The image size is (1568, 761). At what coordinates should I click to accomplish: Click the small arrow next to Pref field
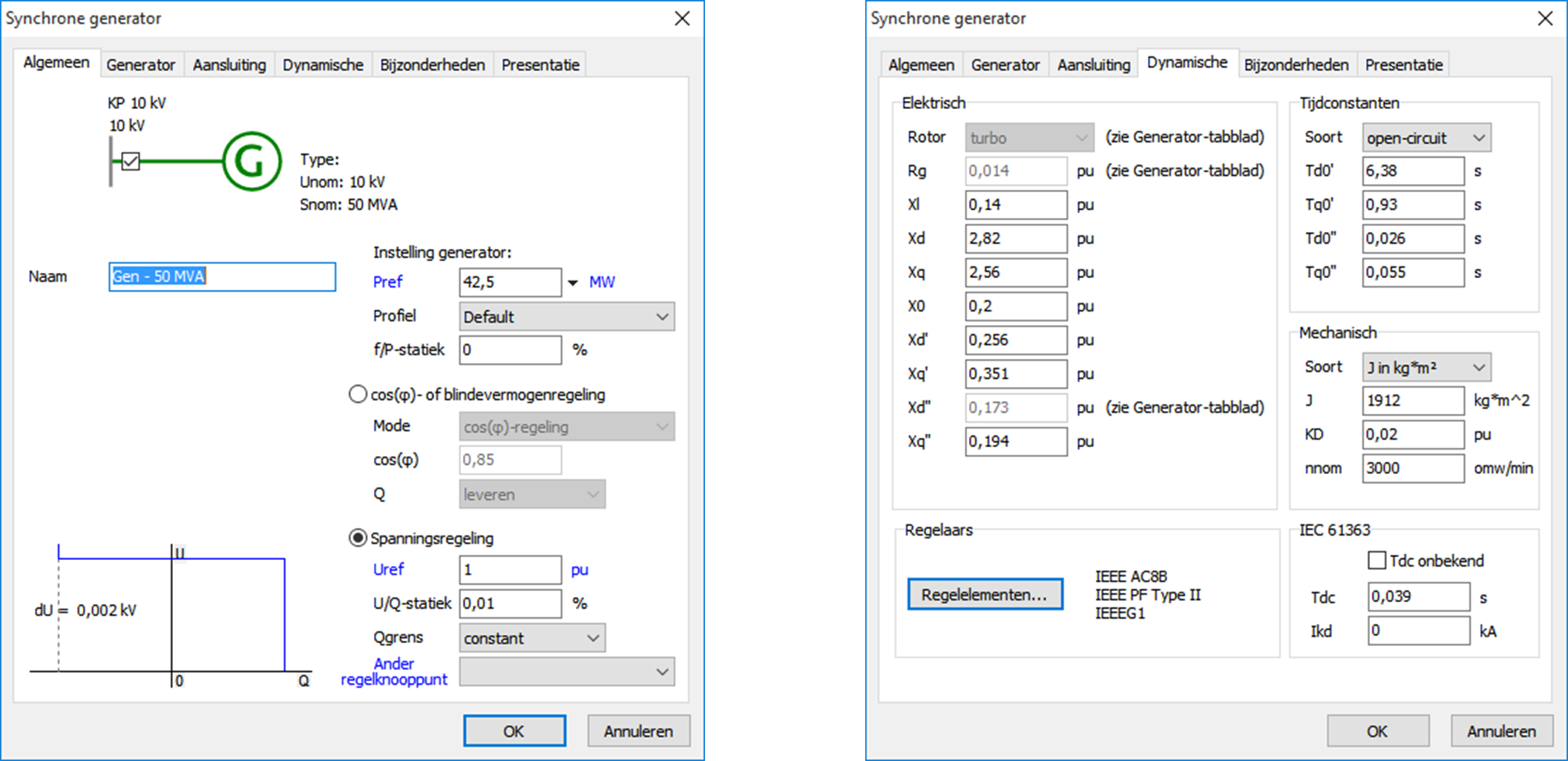(x=573, y=283)
